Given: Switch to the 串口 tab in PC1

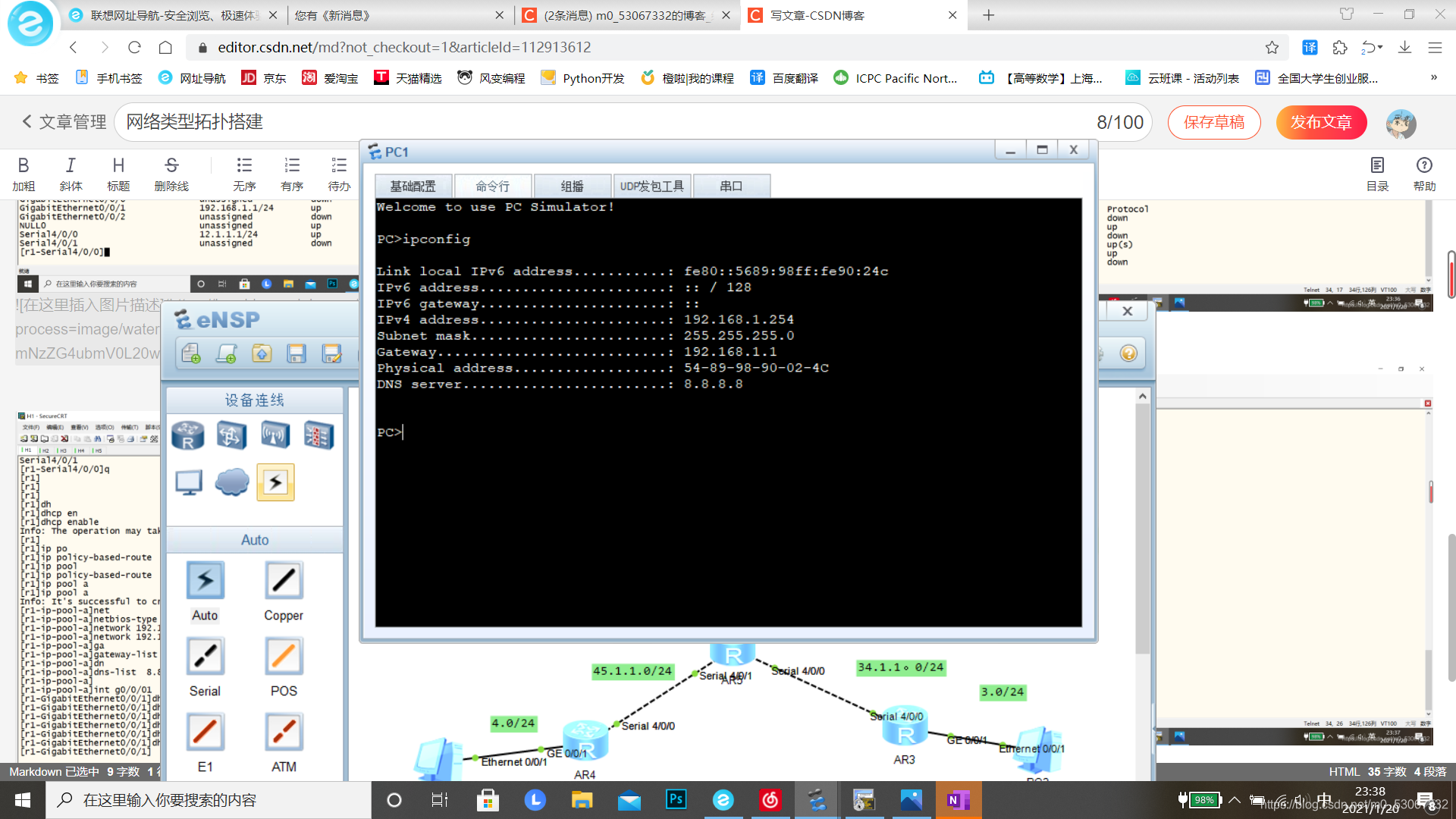Looking at the screenshot, I should (731, 186).
